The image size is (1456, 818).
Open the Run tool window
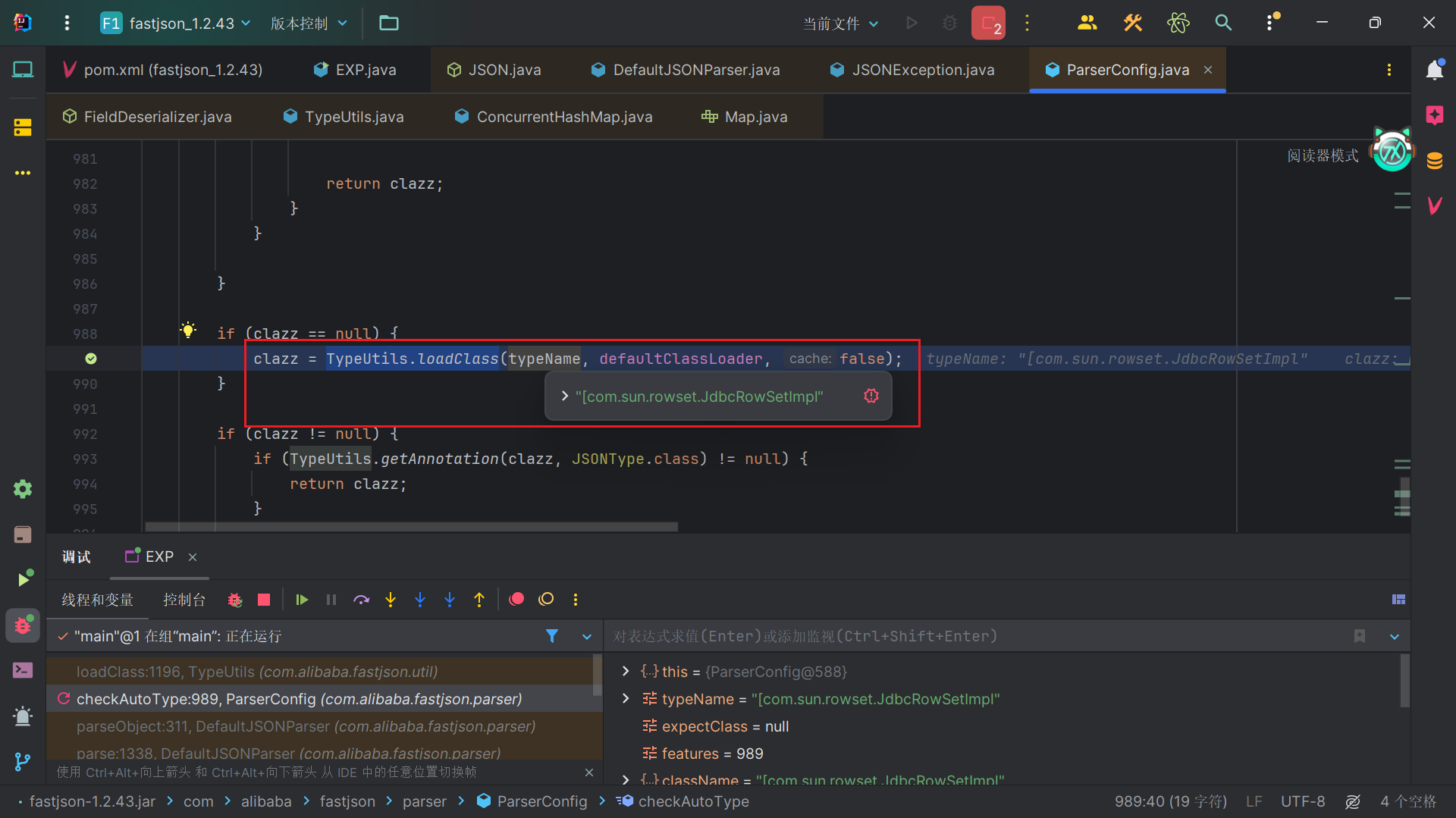point(24,578)
